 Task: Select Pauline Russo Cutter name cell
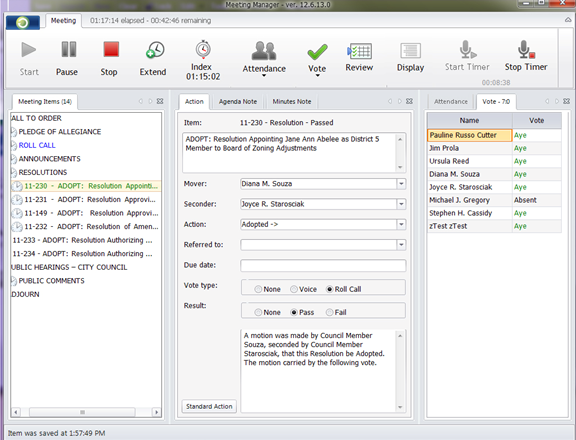tap(469, 135)
